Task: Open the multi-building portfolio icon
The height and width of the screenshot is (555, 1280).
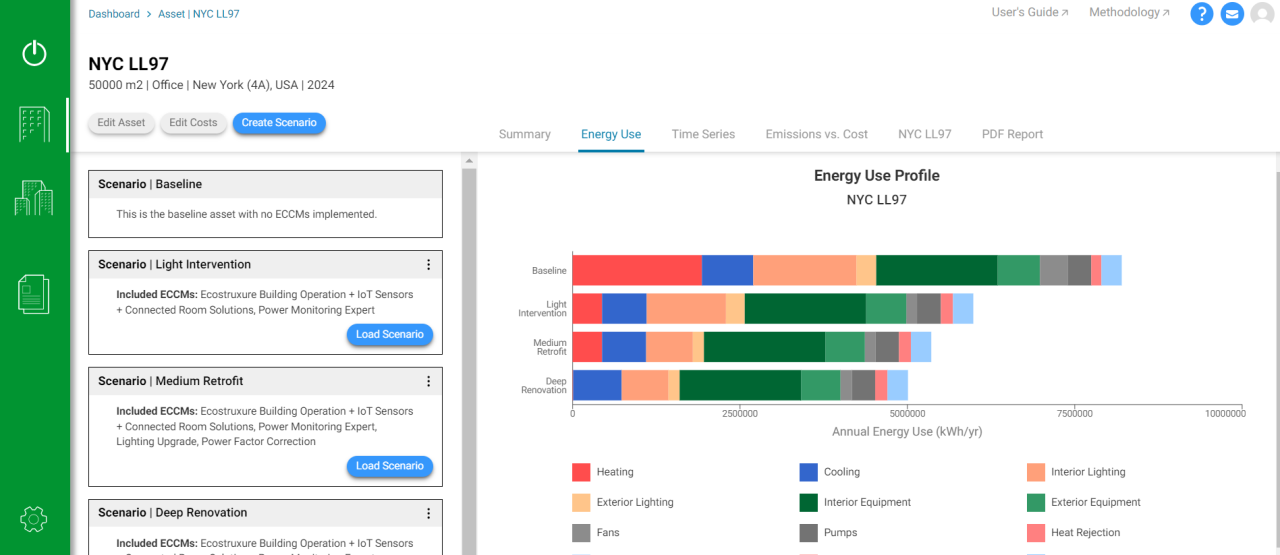Action: point(34,197)
